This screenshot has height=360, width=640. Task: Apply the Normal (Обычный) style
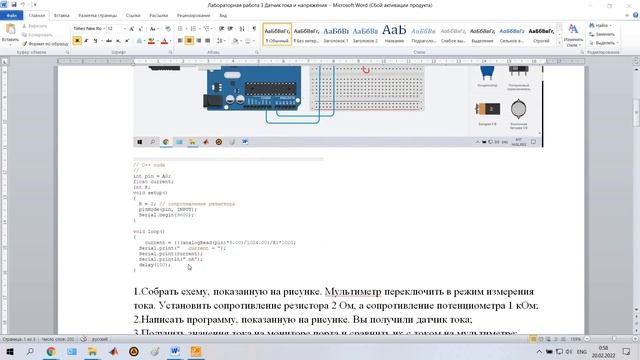coord(277,34)
